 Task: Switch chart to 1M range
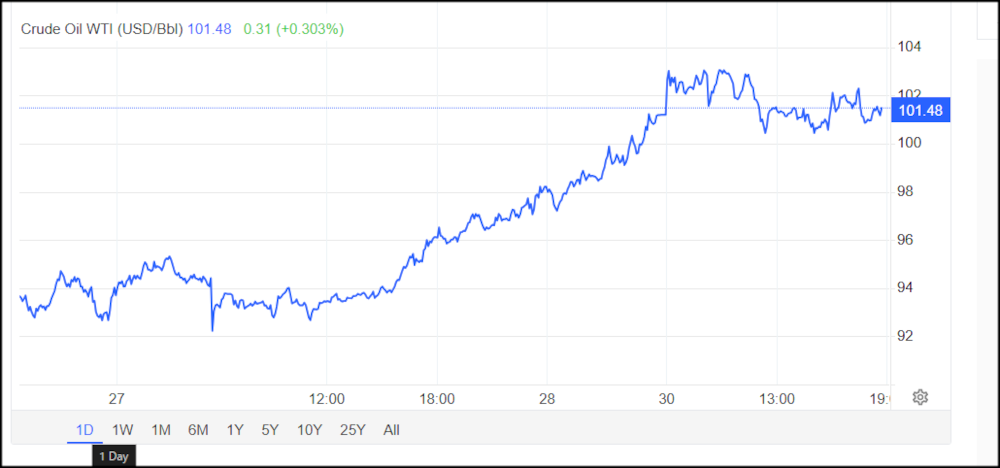[x=160, y=430]
